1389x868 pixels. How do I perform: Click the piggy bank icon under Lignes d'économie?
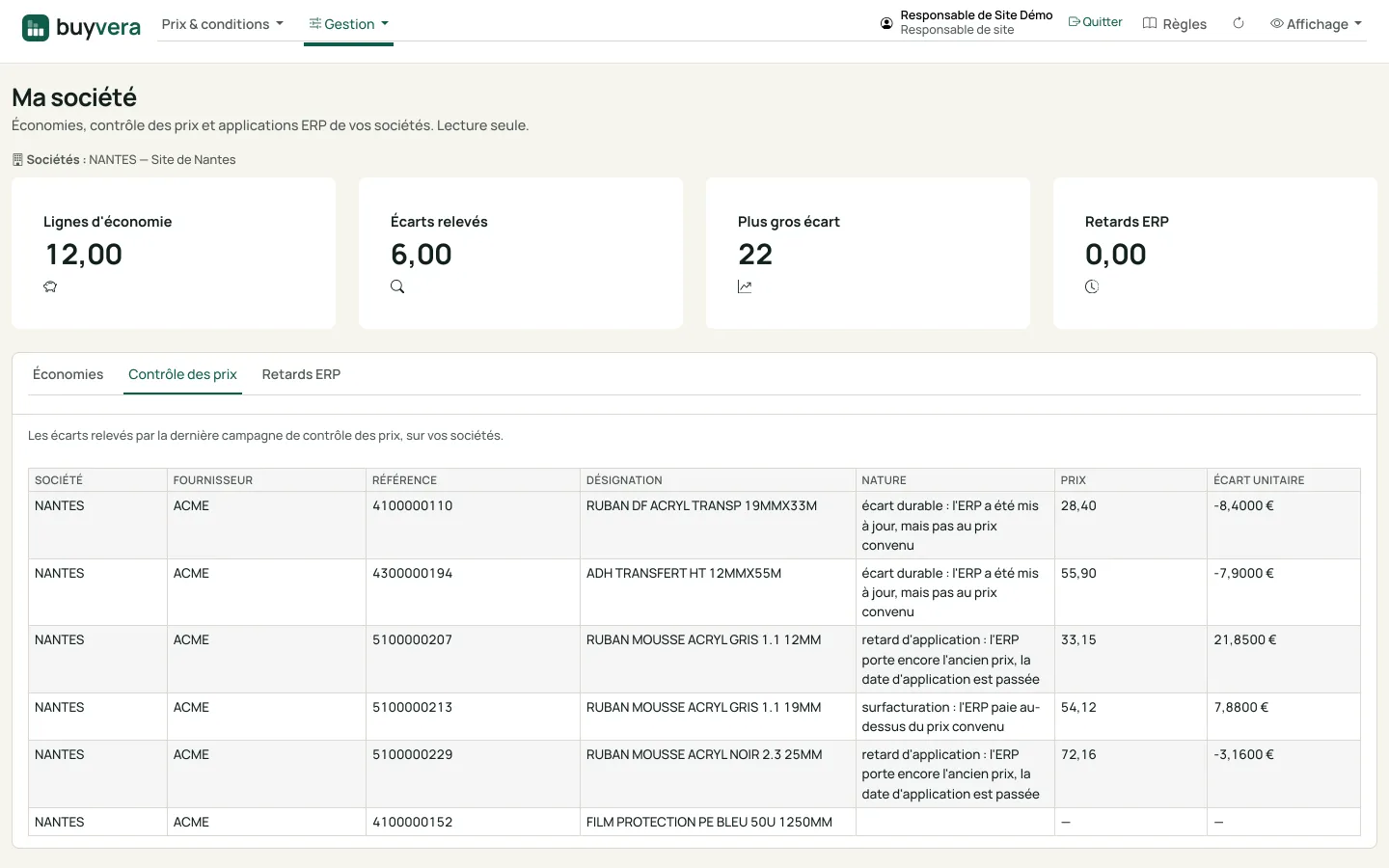pos(50,286)
